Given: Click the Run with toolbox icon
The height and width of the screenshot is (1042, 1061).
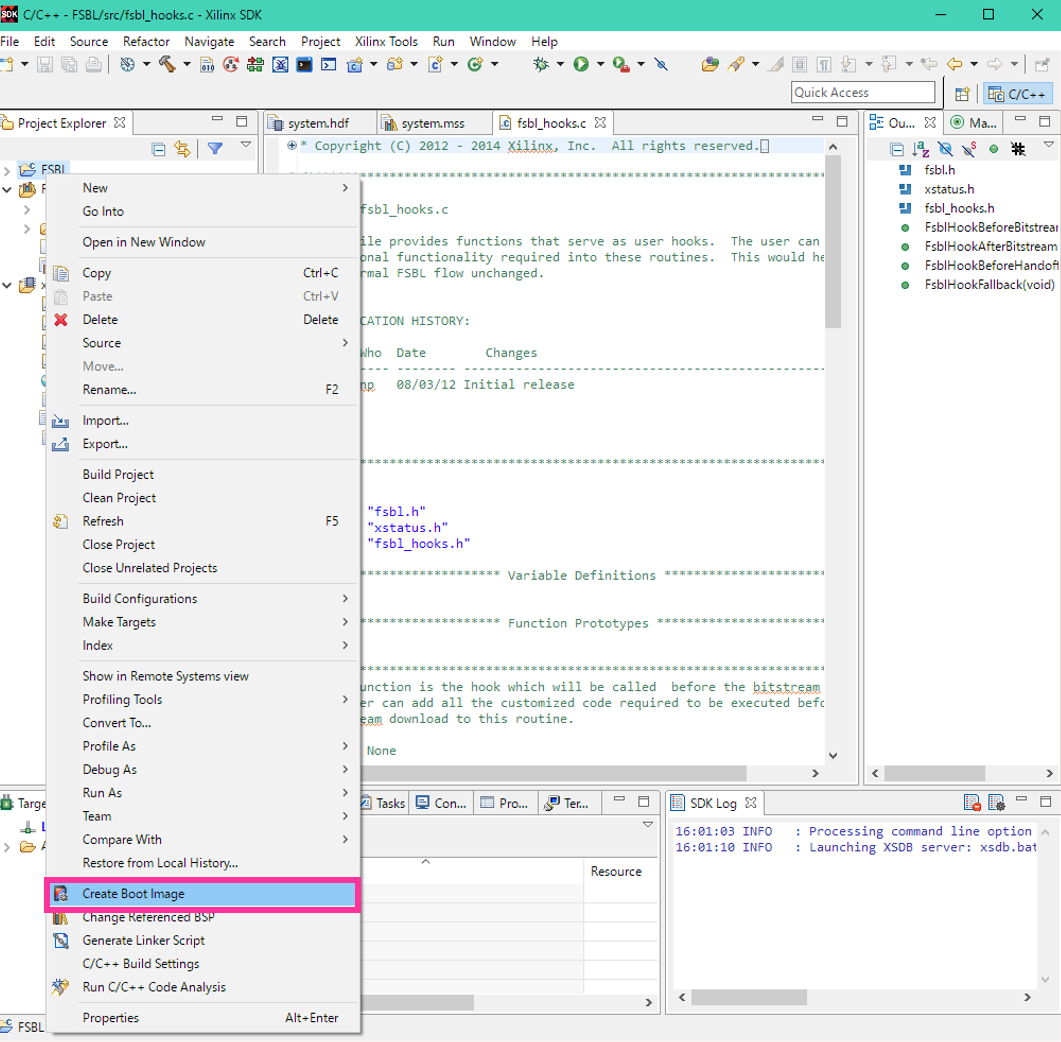Looking at the screenshot, I should point(620,64).
